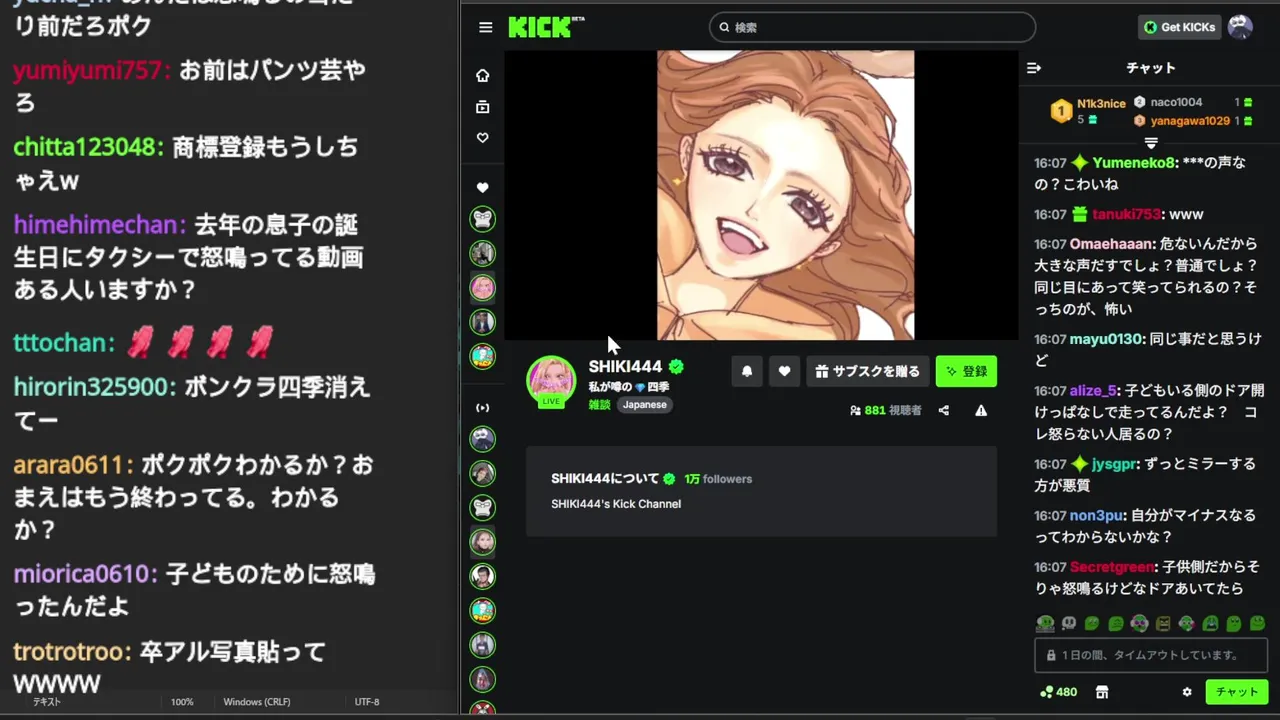Collapse the chat panel using arrow icon
The width and height of the screenshot is (1280, 720).
click(x=1034, y=68)
